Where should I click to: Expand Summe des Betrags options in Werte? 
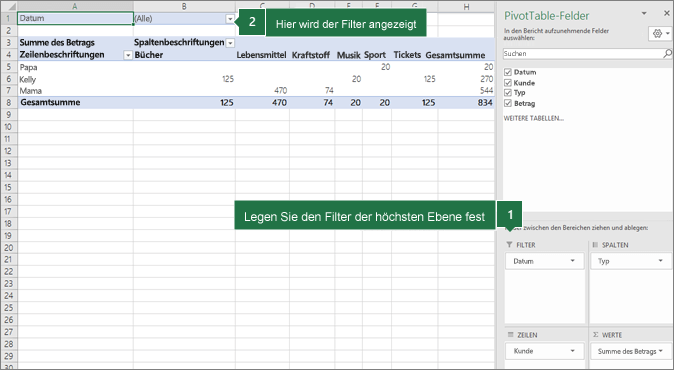661,351
